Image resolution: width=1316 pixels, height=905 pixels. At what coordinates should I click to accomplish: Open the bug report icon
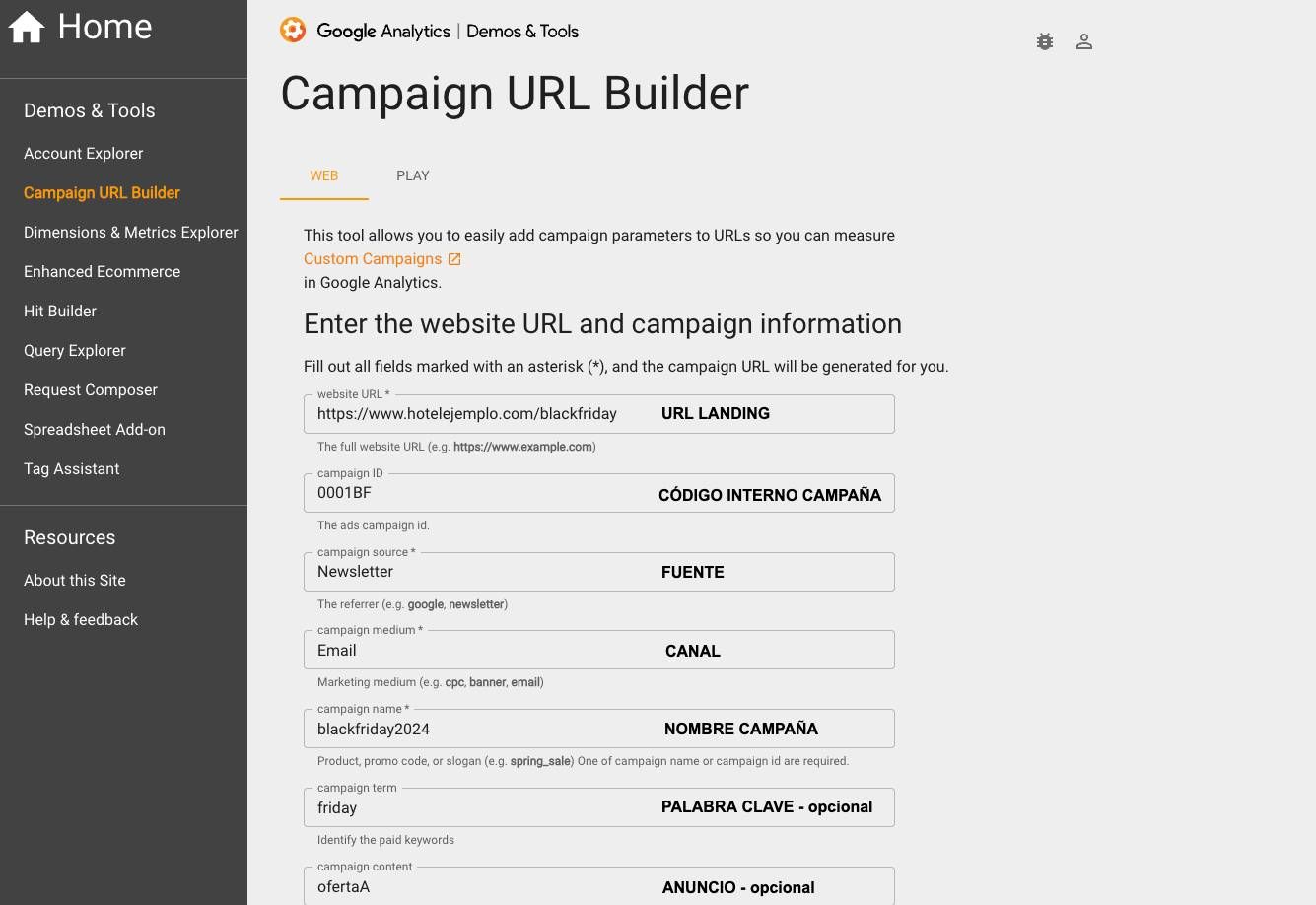pyautogui.click(x=1044, y=41)
